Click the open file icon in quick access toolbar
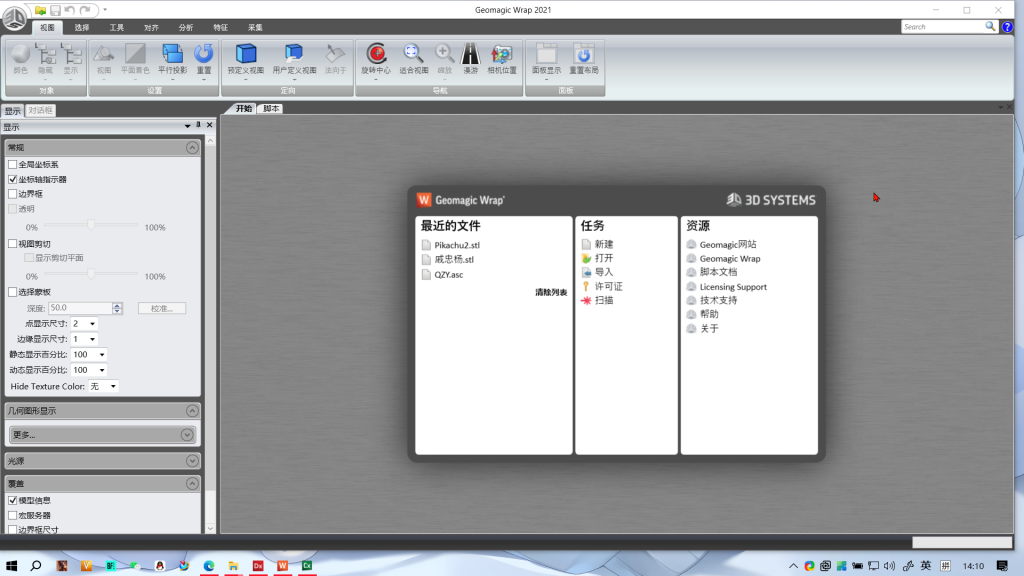1024x576 pixels. click(x=40, y=10)
